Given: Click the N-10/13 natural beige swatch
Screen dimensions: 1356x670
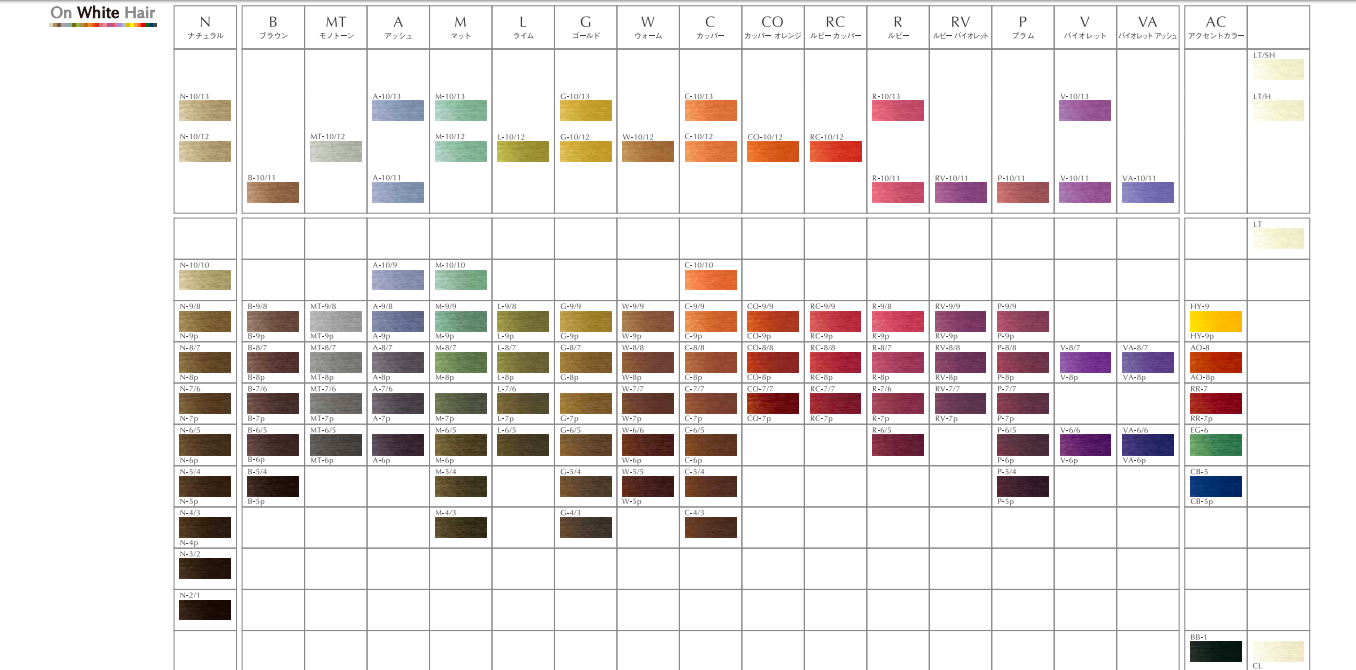Looking at the screenshot, I should point(205,111).
